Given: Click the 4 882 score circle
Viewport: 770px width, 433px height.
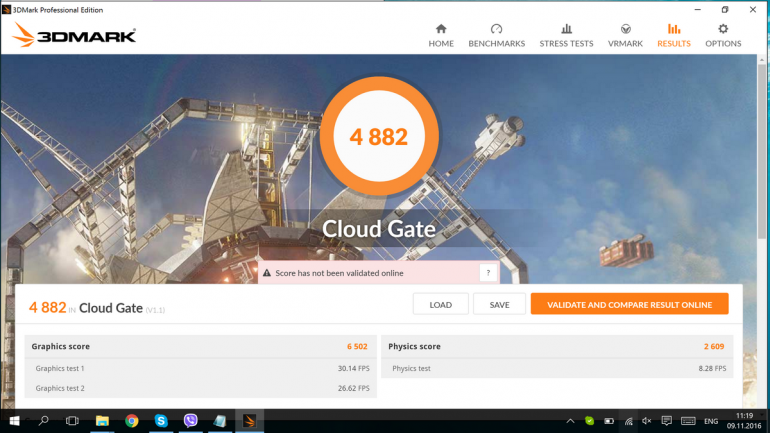Looking at the screenshot, I should click(379, 136).
